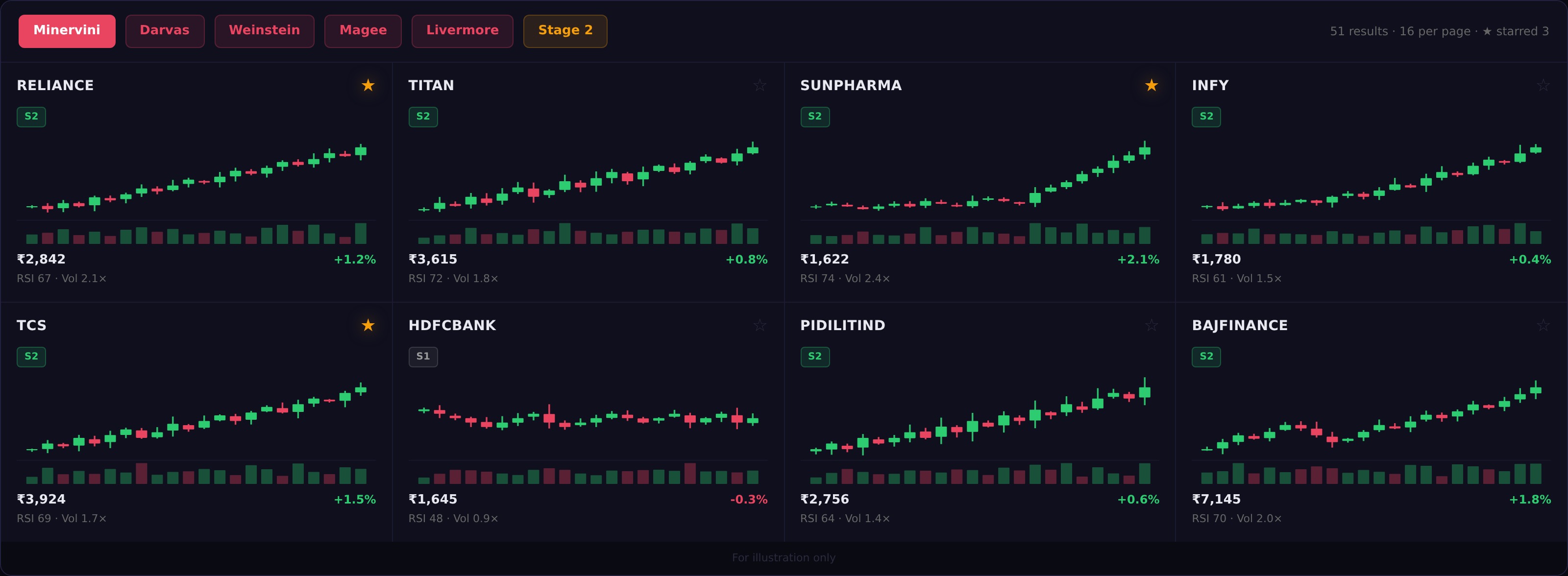Click the S2 badge on SUNPHARMA
Screen dimensions: 1568x576
(x=814, y=117)
